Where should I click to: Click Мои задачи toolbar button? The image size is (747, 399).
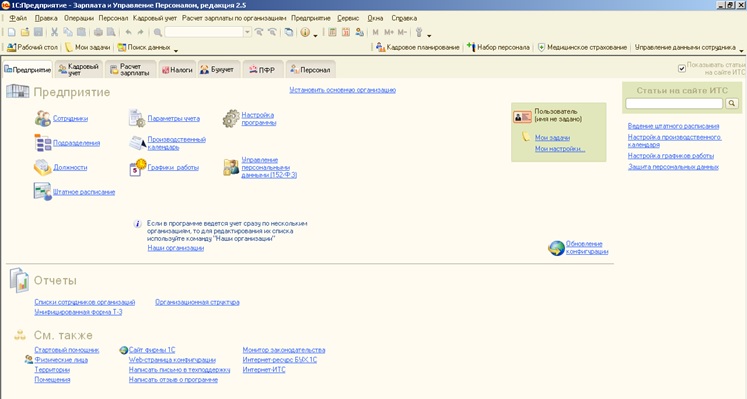pos(87,47)
